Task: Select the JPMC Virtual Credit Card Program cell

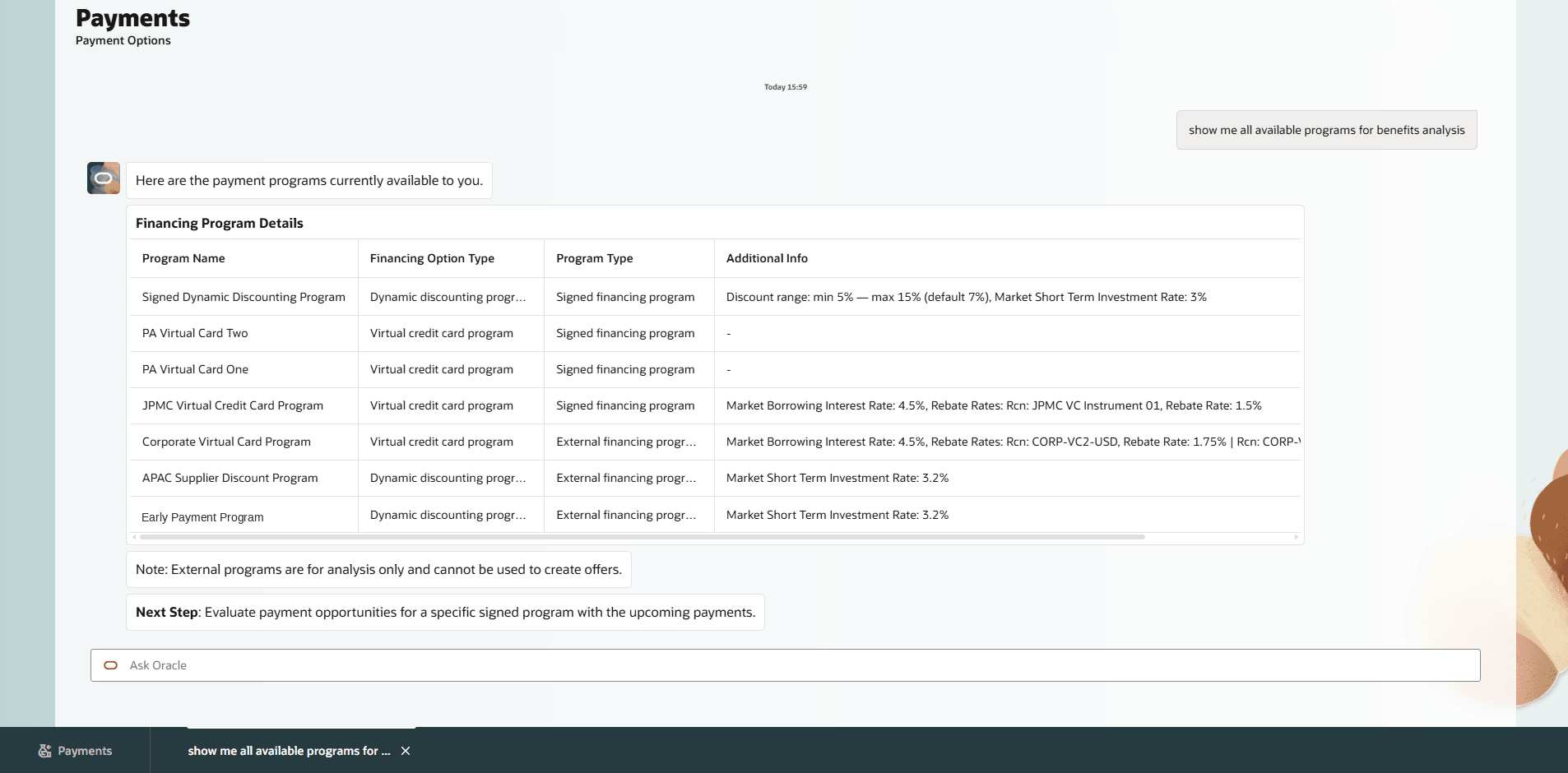Action: click(244, 405)
